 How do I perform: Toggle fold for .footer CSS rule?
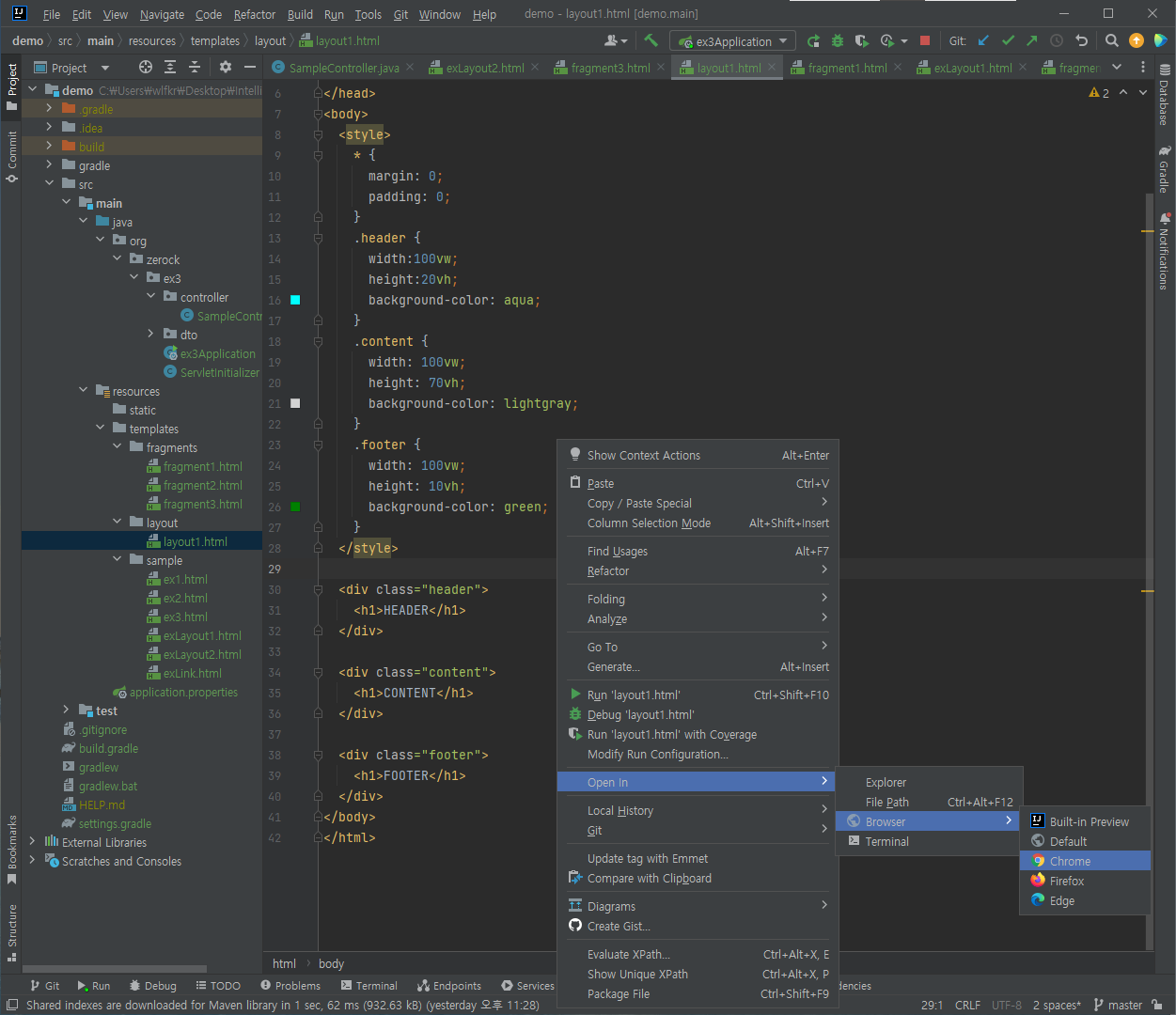click(318, 445)
